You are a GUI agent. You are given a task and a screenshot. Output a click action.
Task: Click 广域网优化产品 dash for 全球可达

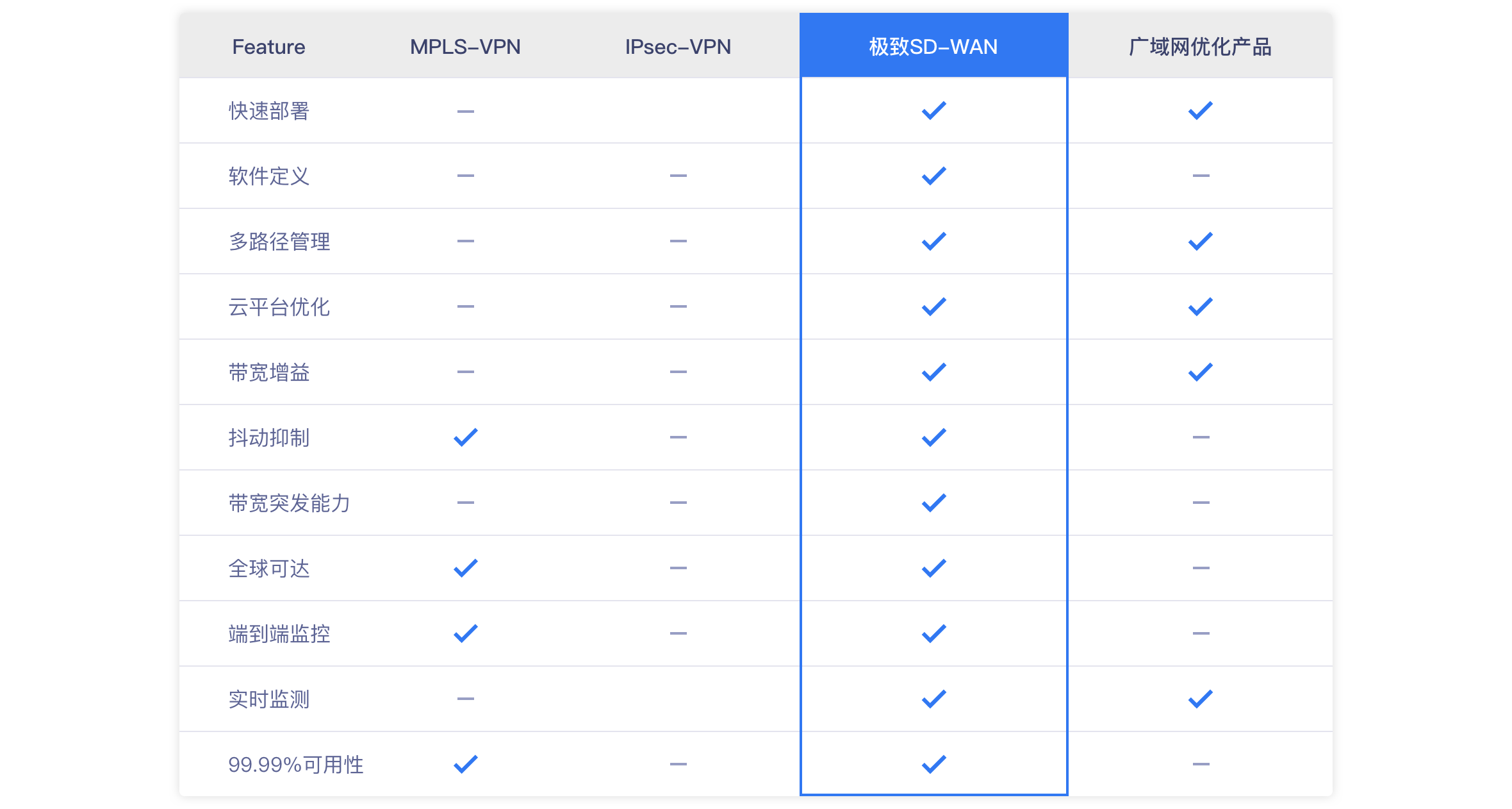1201,568
